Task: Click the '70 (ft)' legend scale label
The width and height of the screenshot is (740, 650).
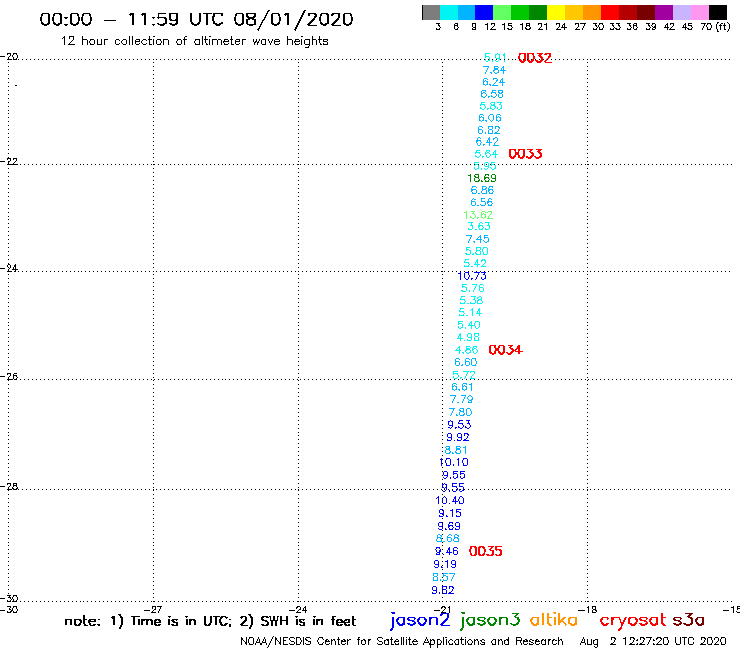Action: tap(715, 26)
